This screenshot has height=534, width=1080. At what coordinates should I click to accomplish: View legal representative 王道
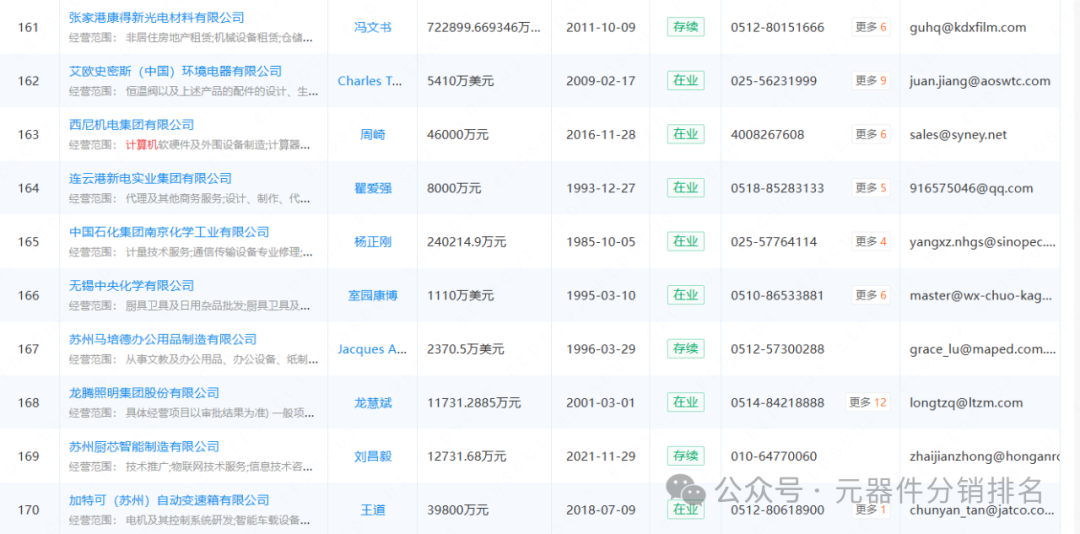click(x=373, y=510)
